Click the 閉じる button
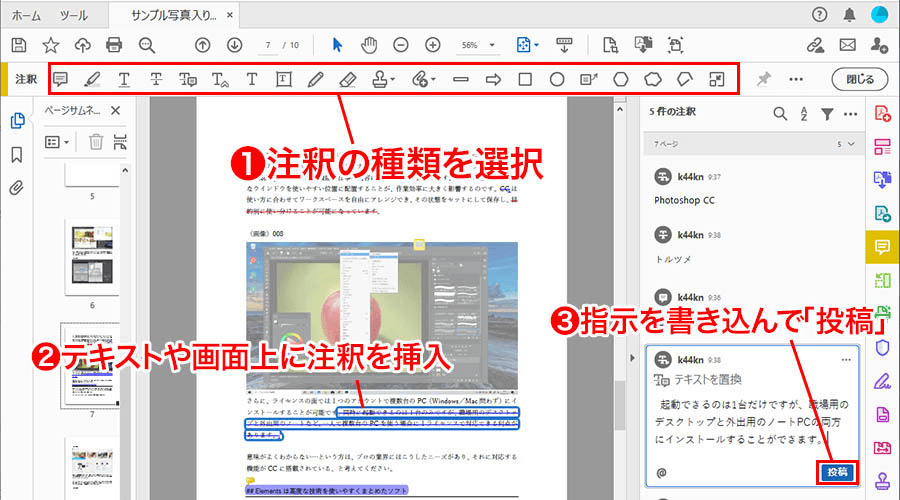 click(860, 79)
